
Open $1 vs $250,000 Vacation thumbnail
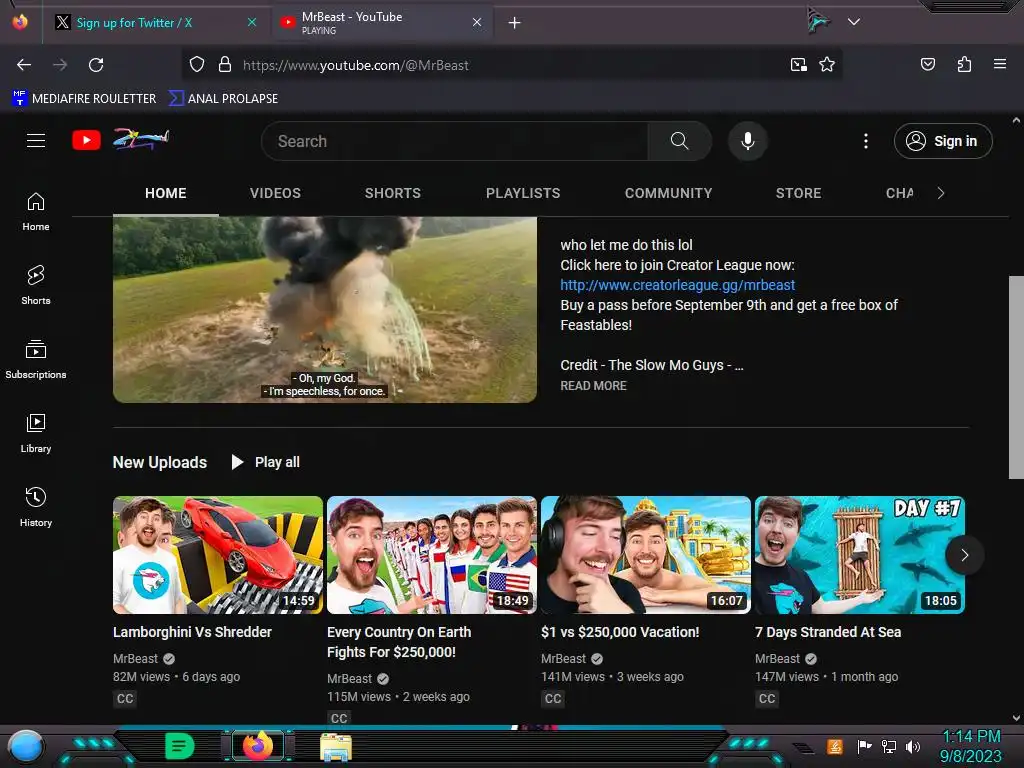[646, 555]
